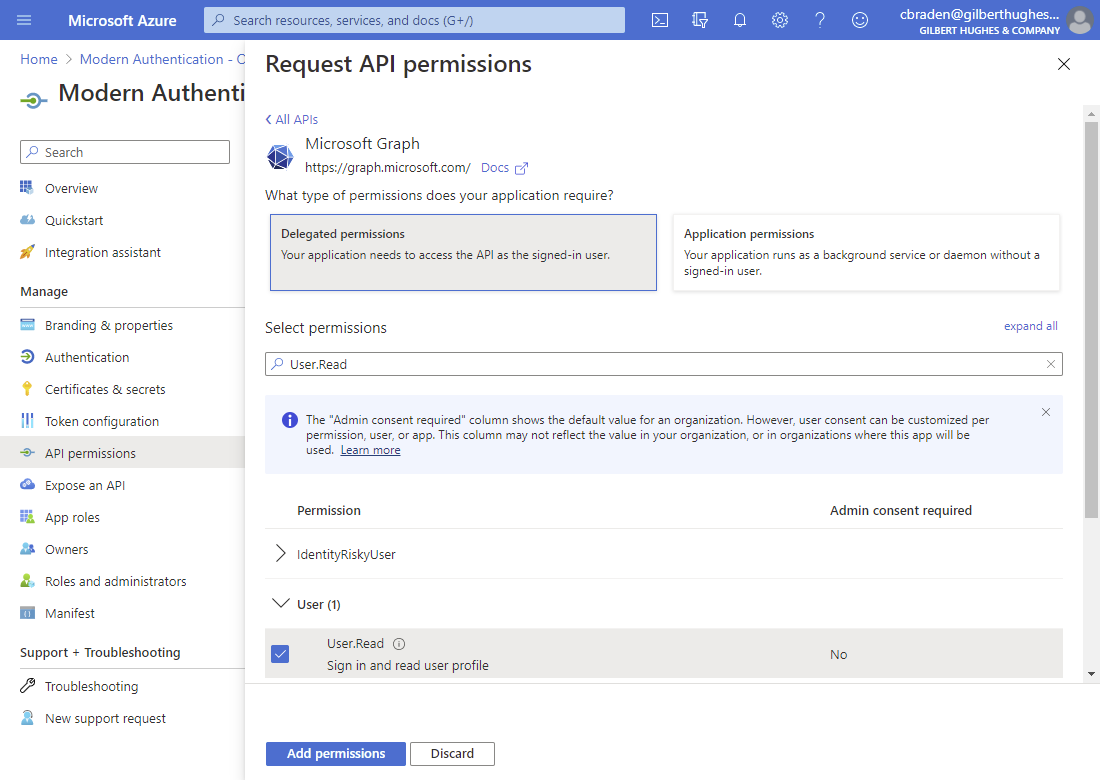Click the Authentication icon in sidebar

[27, 357]
